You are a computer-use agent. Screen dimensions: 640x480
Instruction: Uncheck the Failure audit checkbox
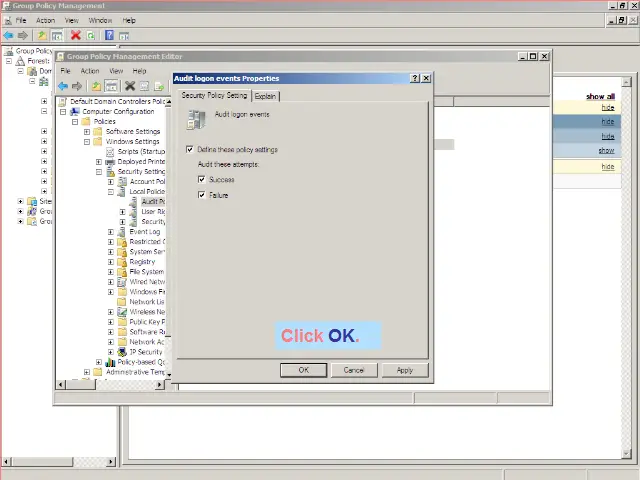[x=202, y=195]
